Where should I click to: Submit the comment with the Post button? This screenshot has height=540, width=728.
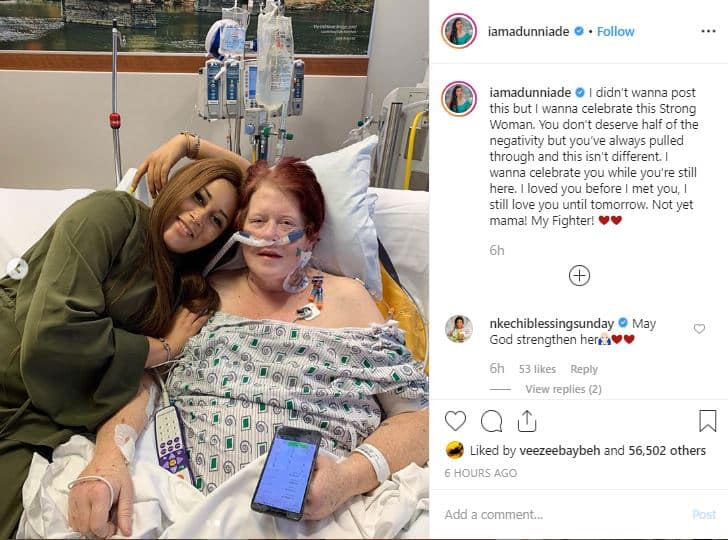[704, 514]
